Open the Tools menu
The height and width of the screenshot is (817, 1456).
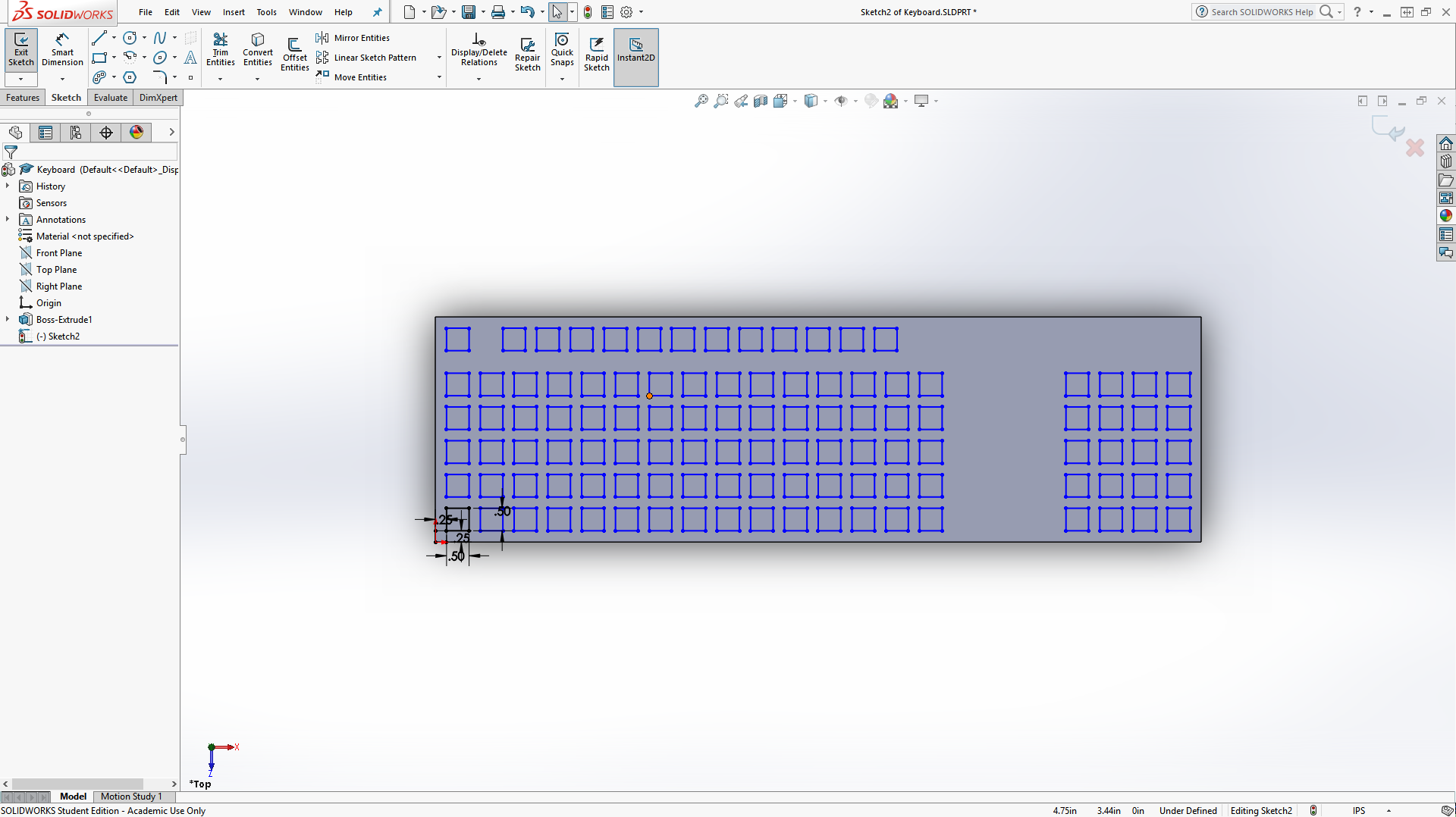coord(266,12)
